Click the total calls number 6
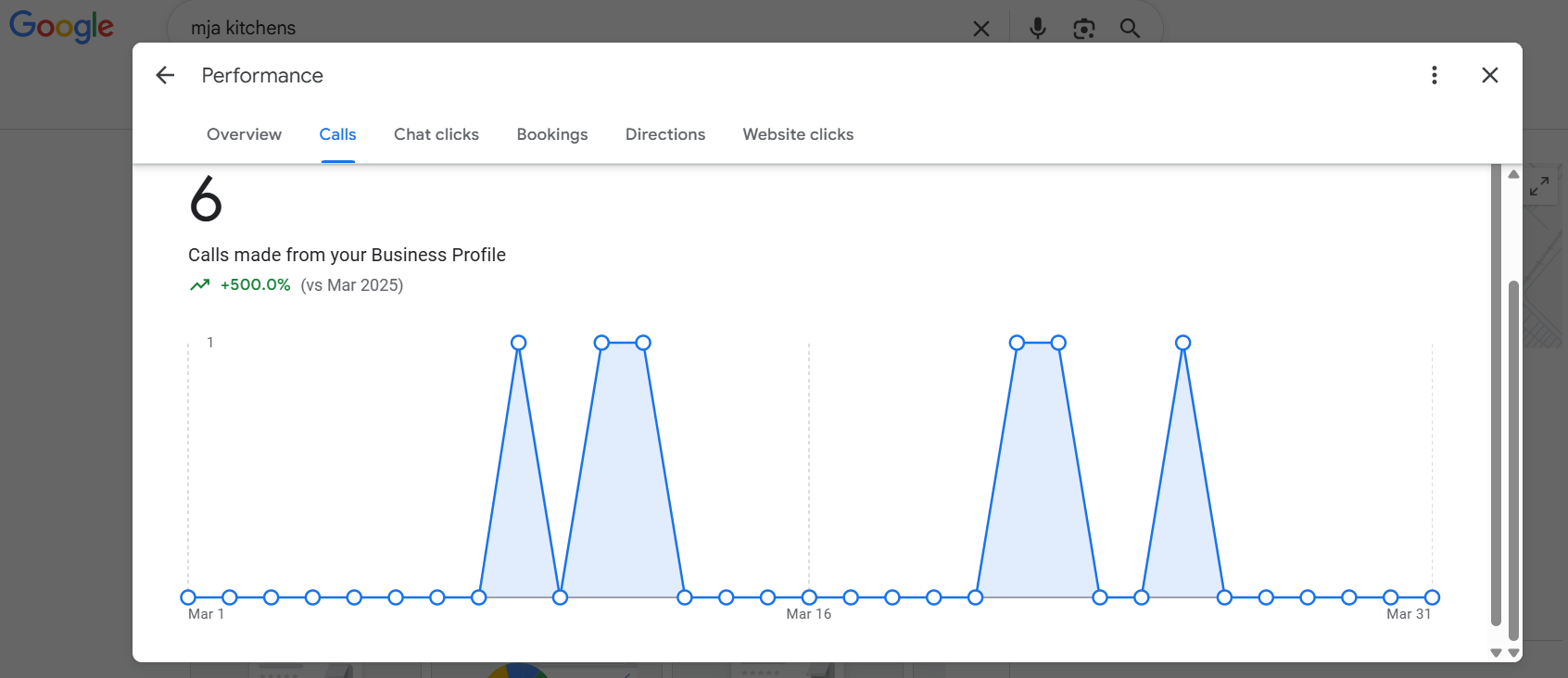The height and width of the screenshot is (678, 1568). click(x=206, y=199)
